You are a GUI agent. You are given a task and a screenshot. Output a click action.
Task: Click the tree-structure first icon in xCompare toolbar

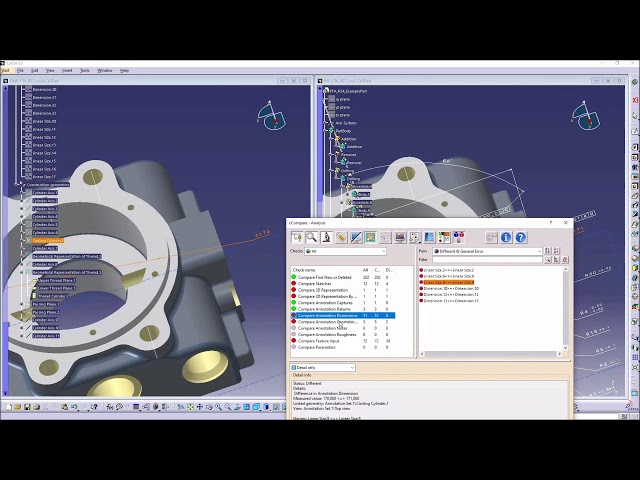297,237
